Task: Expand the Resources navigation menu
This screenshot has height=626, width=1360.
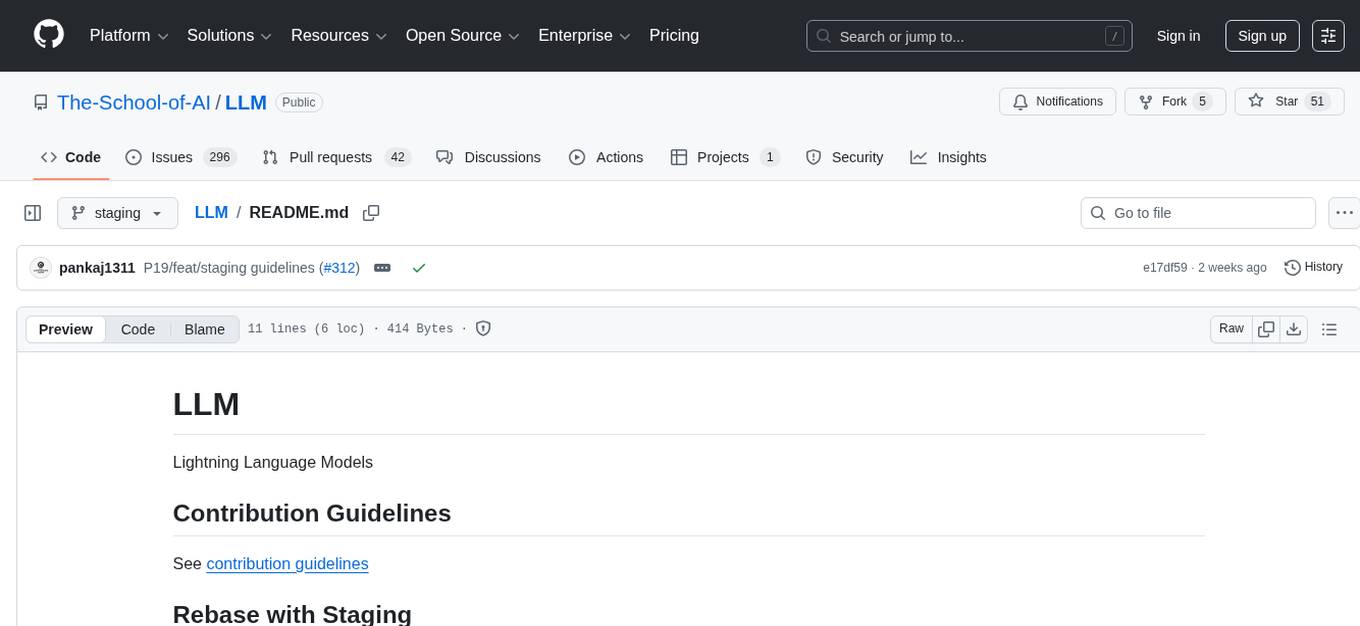Action: 338,35
